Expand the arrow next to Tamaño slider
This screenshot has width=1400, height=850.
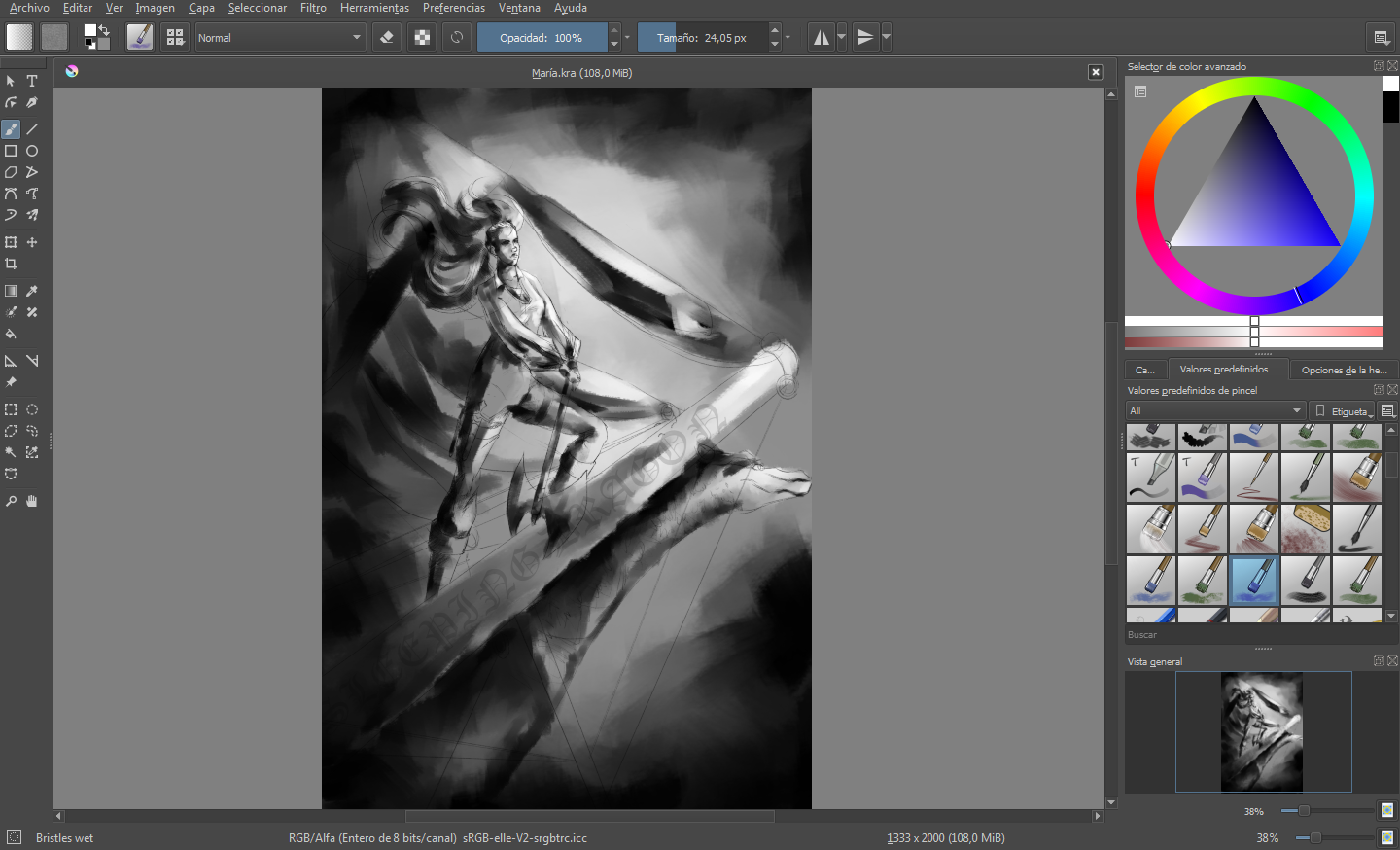click(787, 37)
